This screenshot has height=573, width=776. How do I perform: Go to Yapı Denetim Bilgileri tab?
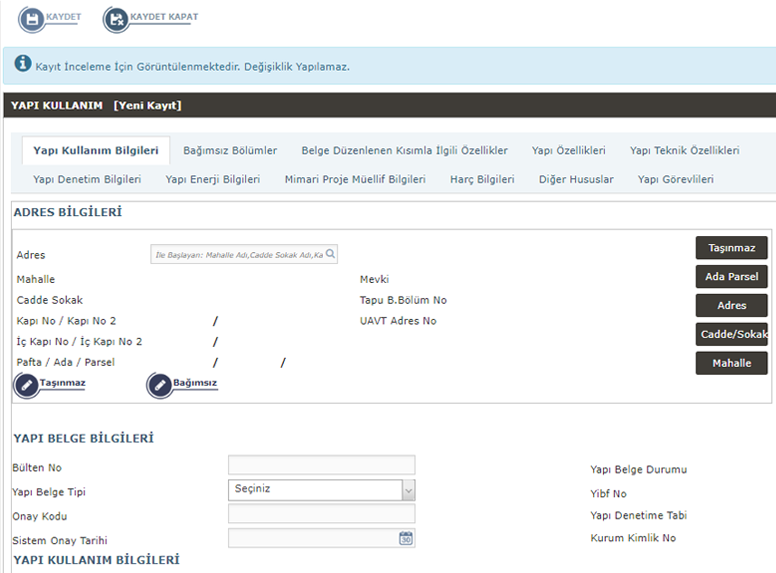pos(87,180)
